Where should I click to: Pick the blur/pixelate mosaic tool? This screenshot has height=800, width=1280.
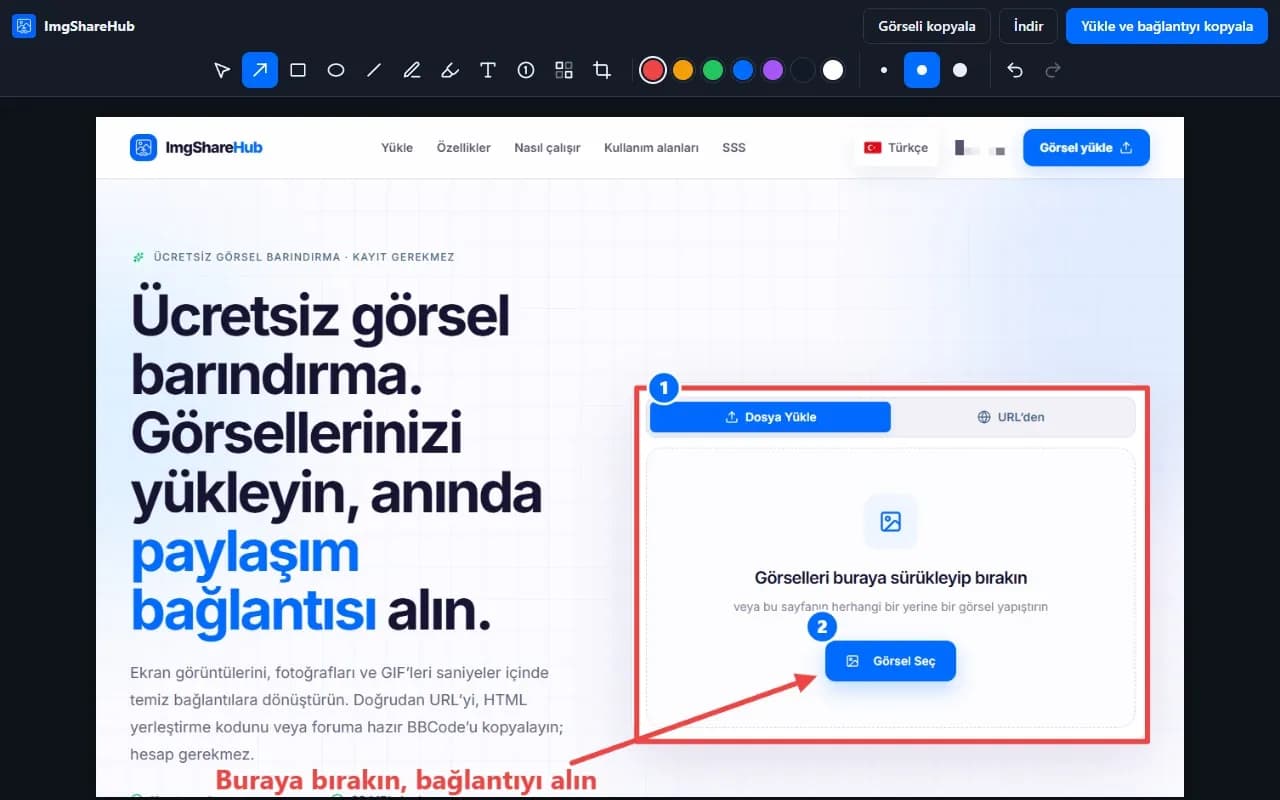point(564,70)
